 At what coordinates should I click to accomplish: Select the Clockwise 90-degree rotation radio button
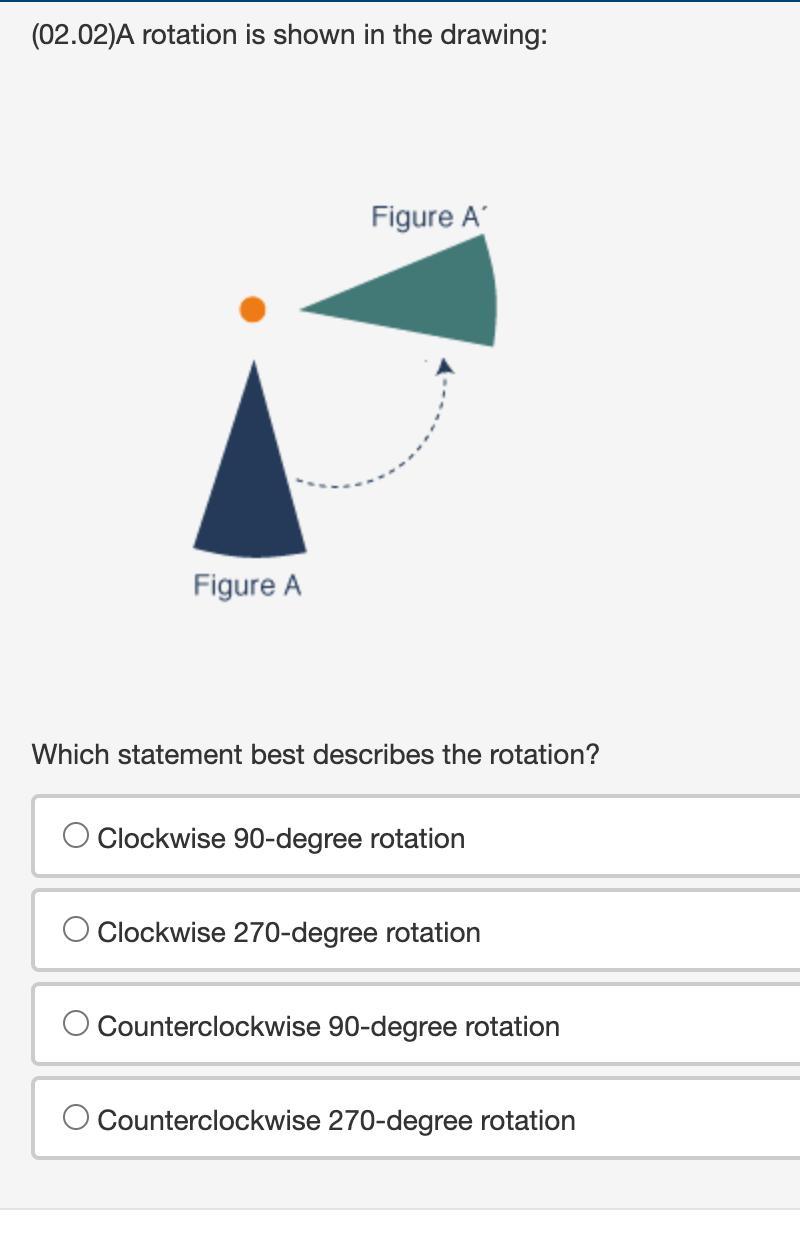point(76,836)
